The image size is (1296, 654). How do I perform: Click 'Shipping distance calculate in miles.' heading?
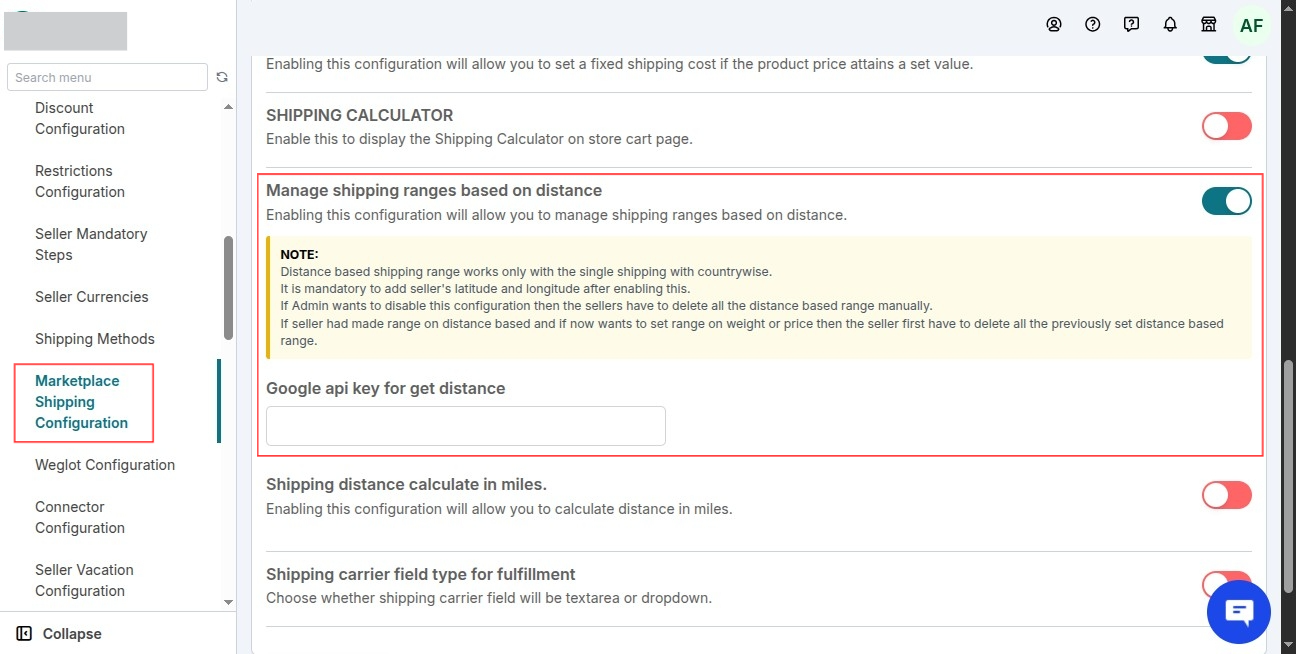coord(406,484)
